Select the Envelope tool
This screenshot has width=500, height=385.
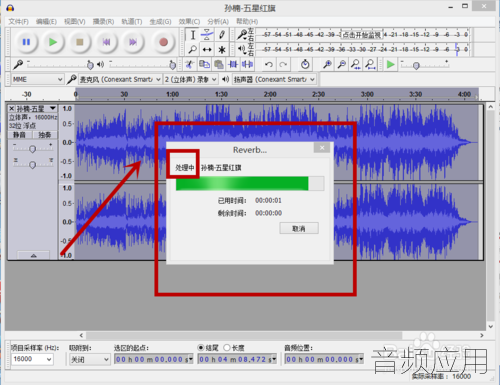tap(207, 35)
